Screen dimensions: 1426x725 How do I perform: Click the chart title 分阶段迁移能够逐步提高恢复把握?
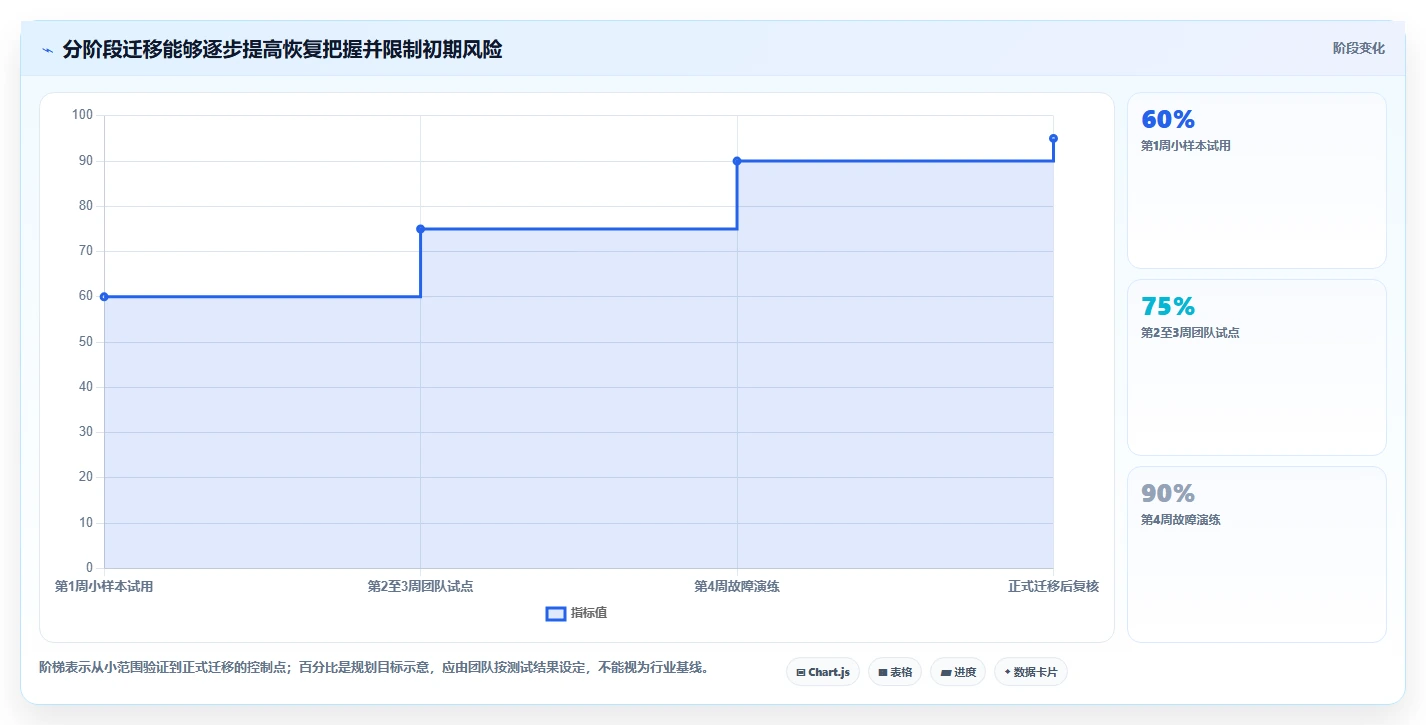282,49
